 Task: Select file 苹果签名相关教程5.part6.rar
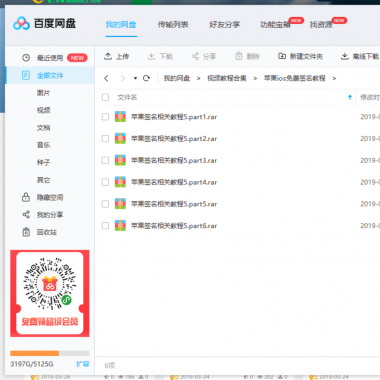pos(174,226)
